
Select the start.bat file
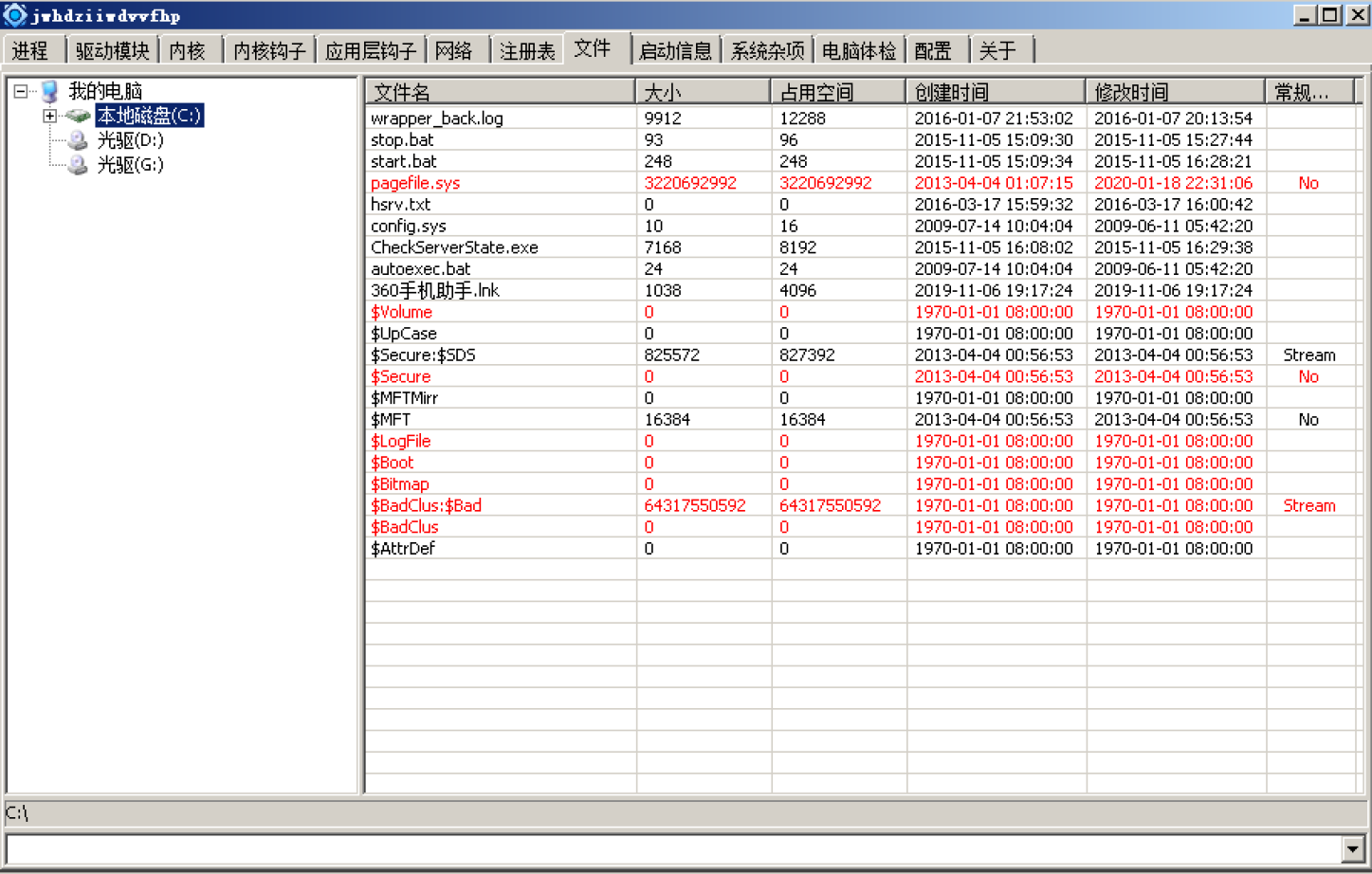click(403, 161)
